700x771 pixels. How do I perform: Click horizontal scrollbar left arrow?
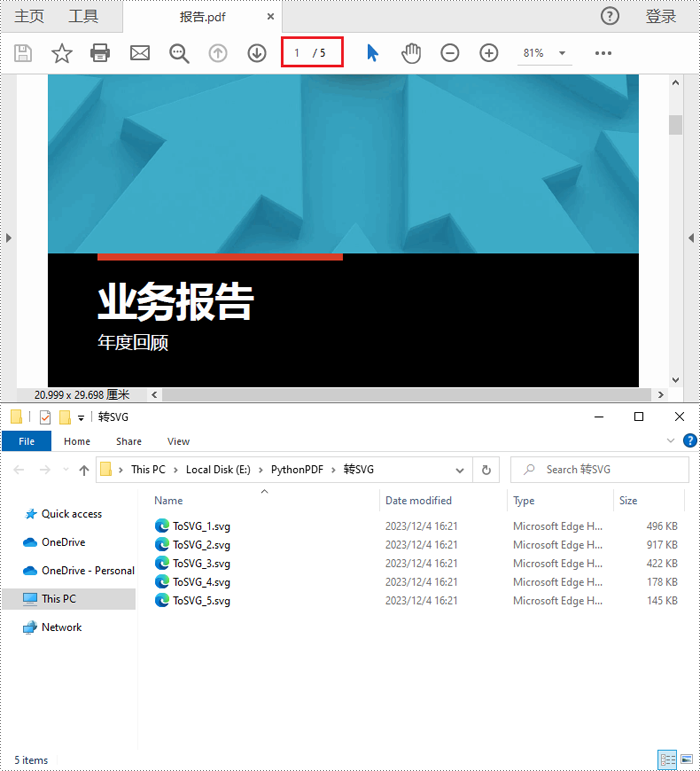pyautogui.click(x=154, y=394)
